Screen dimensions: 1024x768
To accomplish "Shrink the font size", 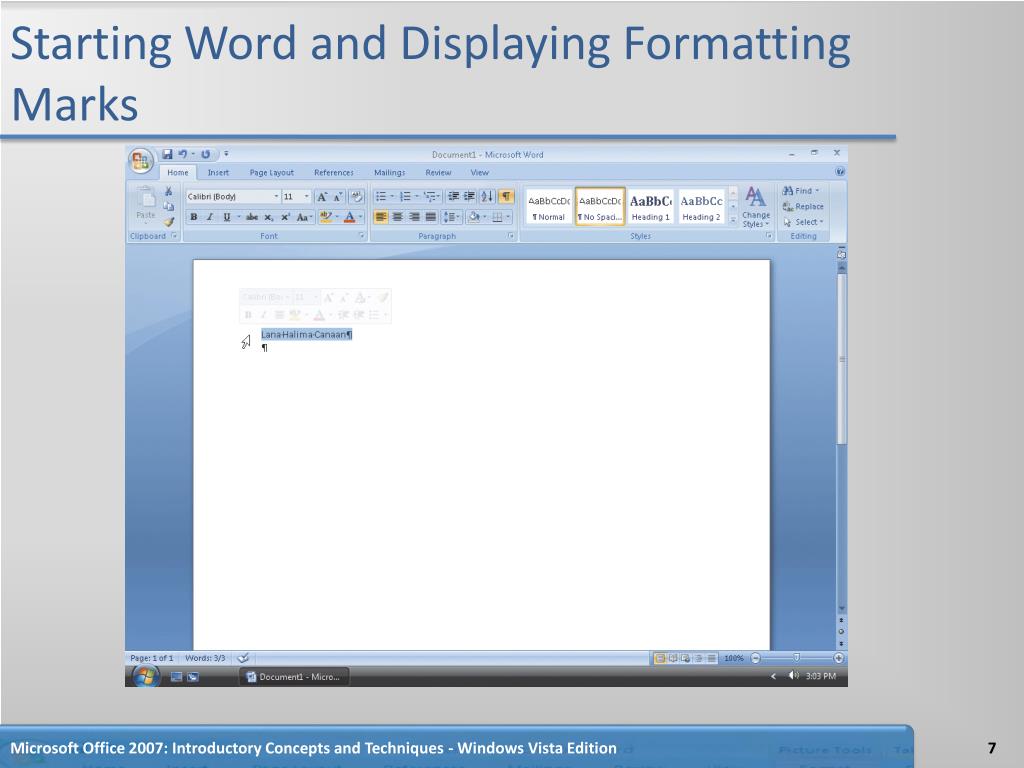I will click(x=337, y=197).
